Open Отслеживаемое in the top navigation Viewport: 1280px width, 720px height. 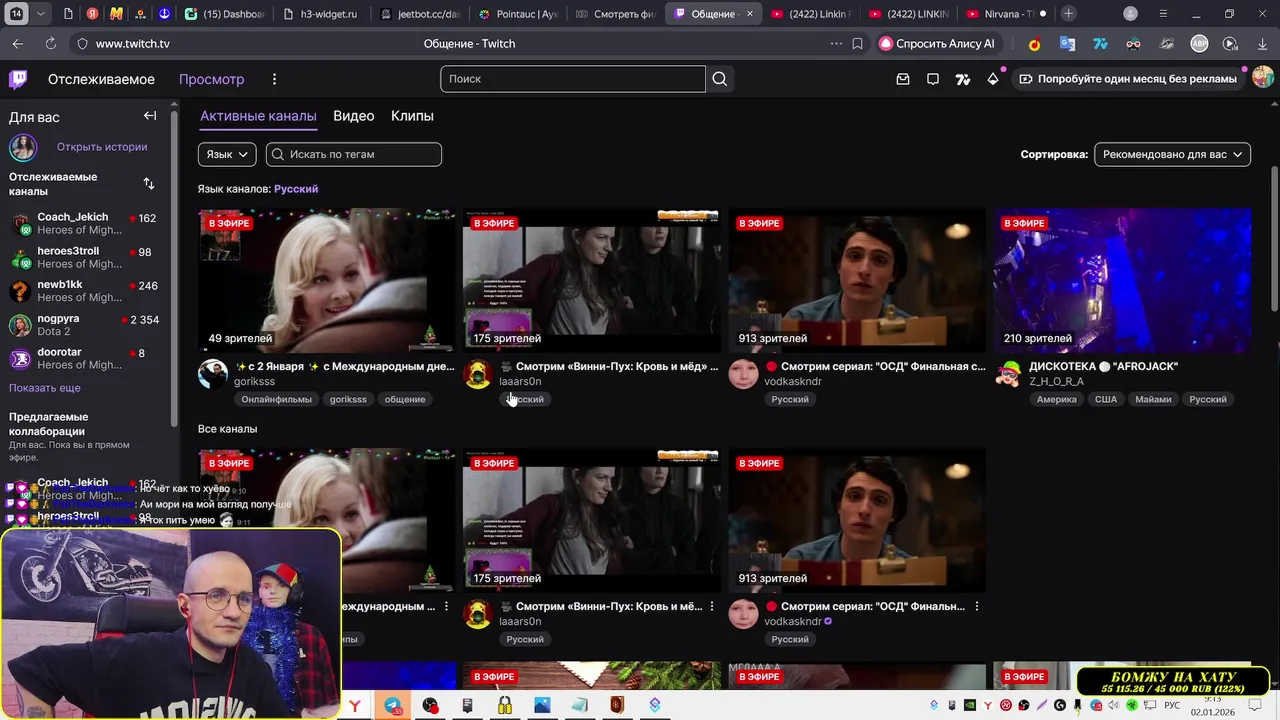pos(101,79)
